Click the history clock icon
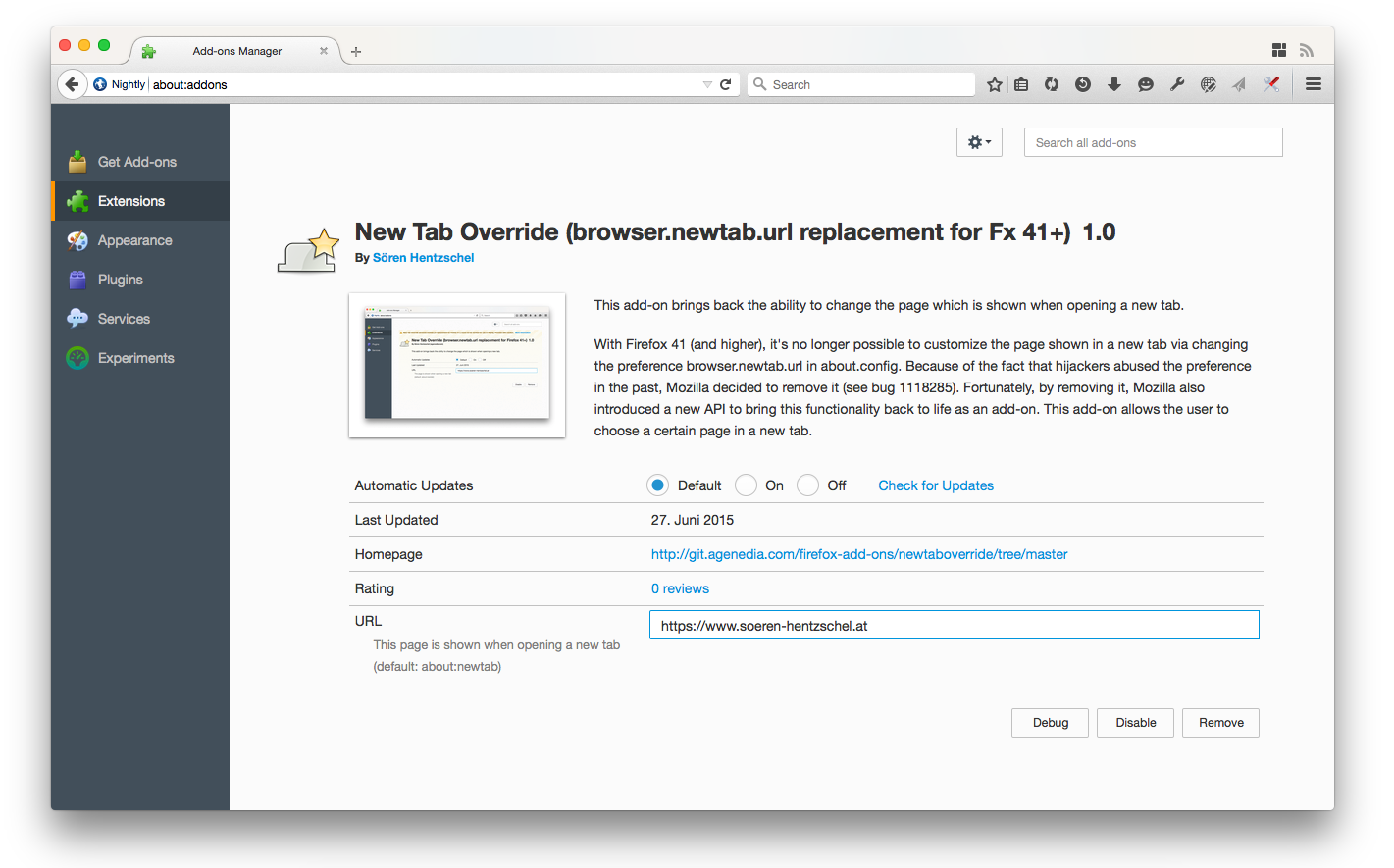This screenshot has height=868, width=1394. point(1082,84)
